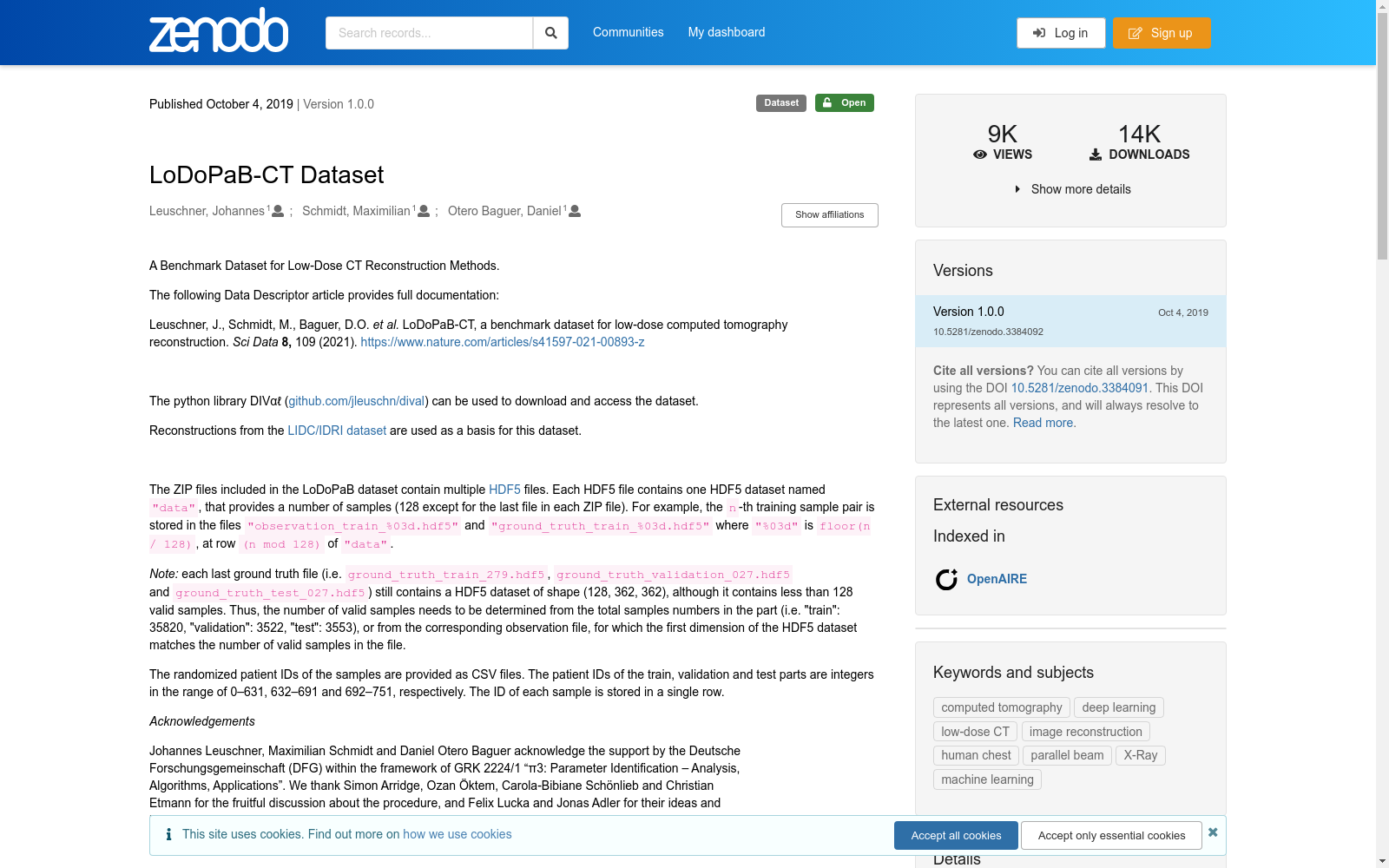This screenshot has width=1389, height=868.
Task: Close the cookie banner with the X
Action: coord(1213,832)
